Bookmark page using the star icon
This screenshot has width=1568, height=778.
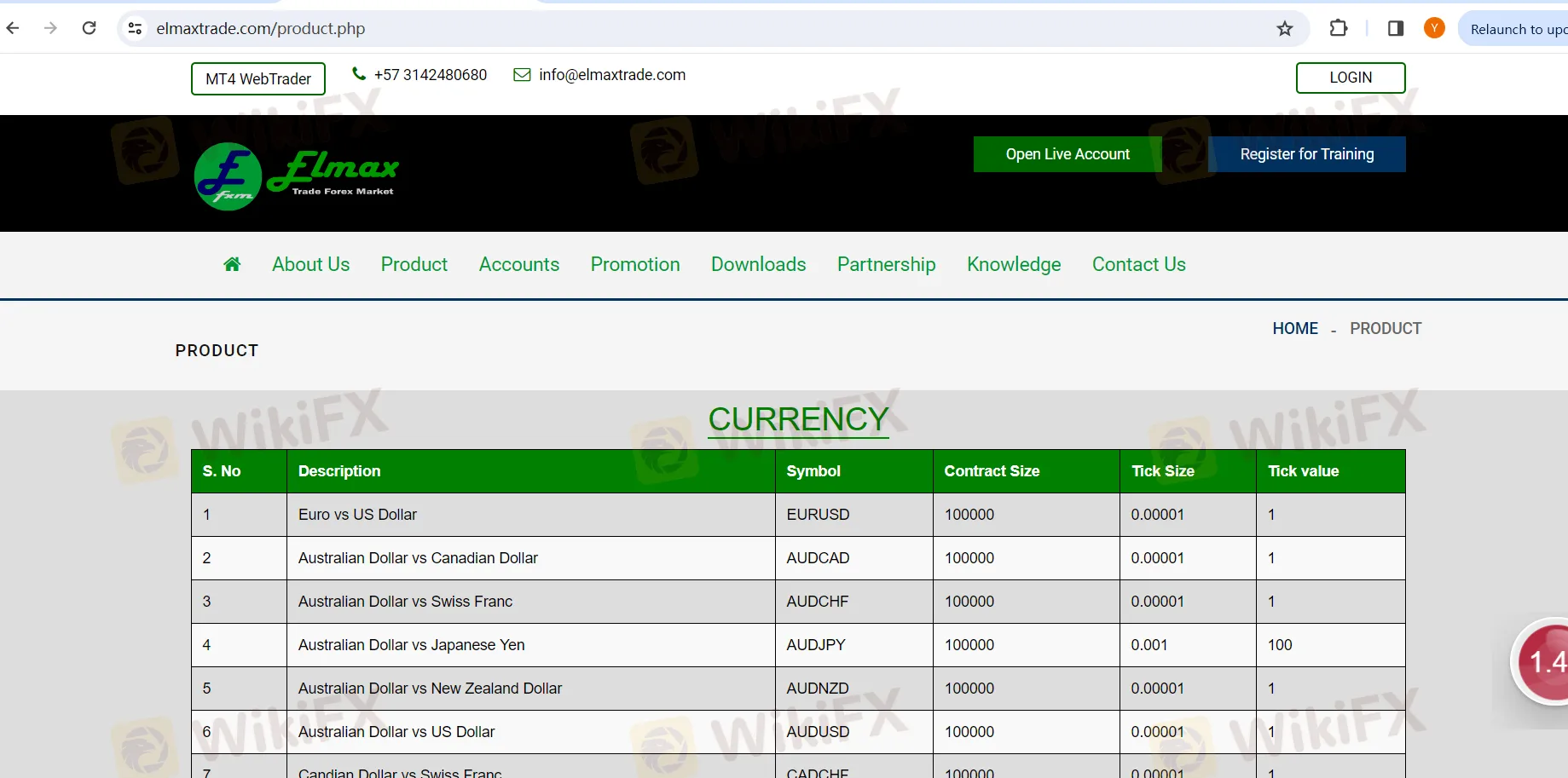point(1284,29)
